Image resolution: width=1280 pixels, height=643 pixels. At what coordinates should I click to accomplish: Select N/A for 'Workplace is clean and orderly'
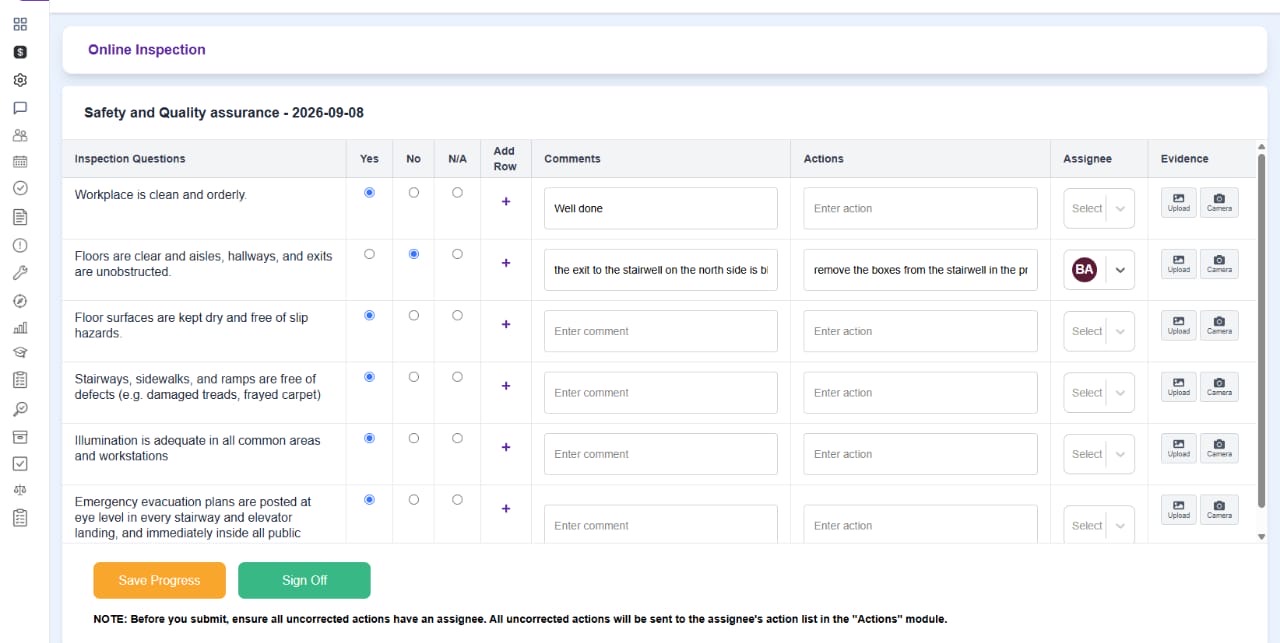[457, 193]
